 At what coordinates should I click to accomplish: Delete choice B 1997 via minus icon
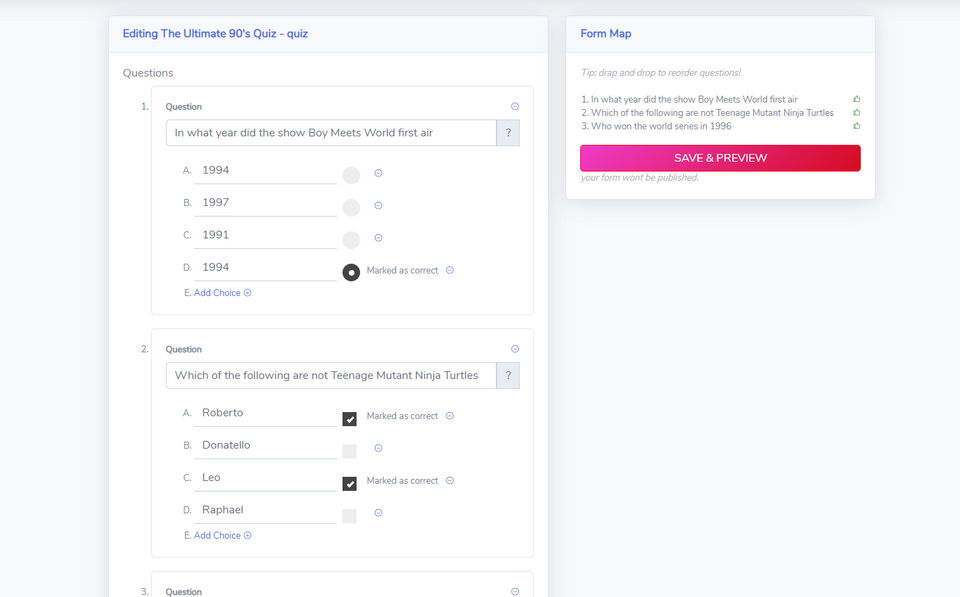pyautogui.click(x=378, y=206)
